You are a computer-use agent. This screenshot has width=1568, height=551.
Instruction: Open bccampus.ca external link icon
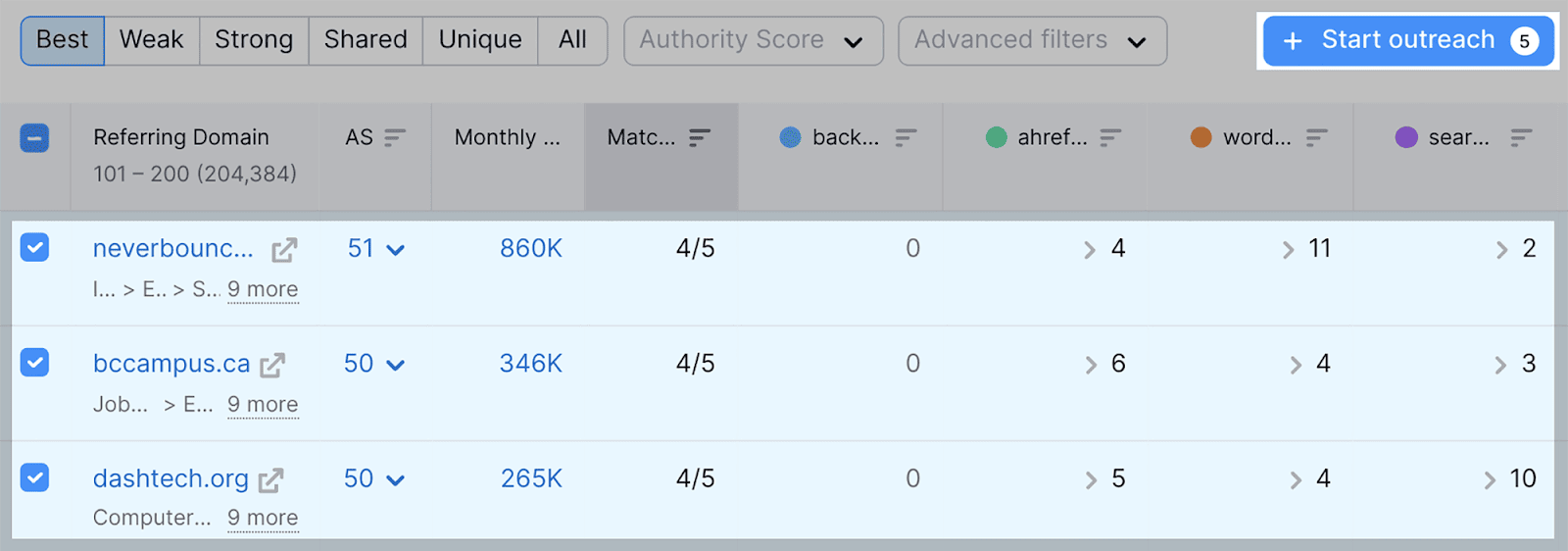[272, 365]
